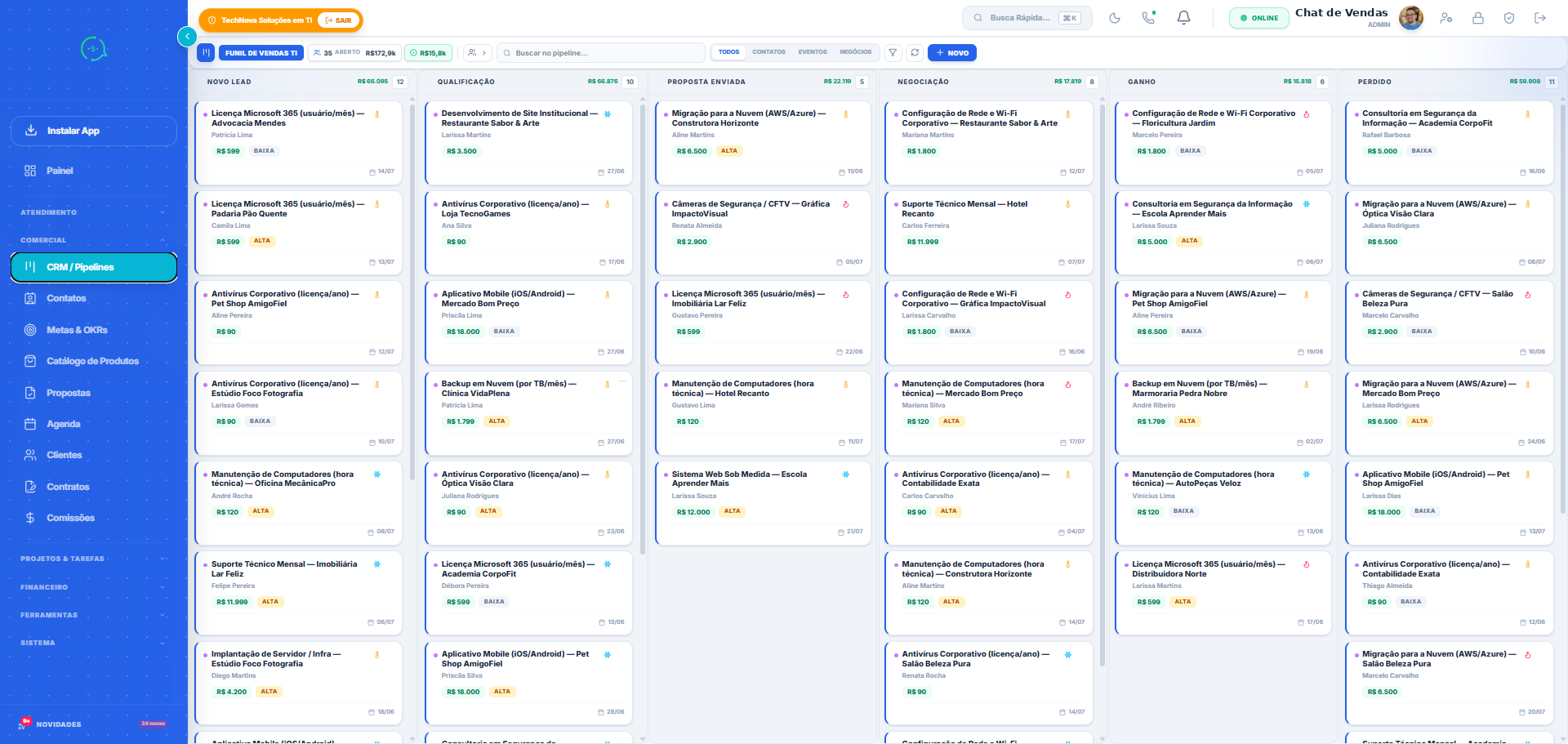Click the SAIR button in the orange banner
The image size is (1568, 744).
tap(338, 20)
